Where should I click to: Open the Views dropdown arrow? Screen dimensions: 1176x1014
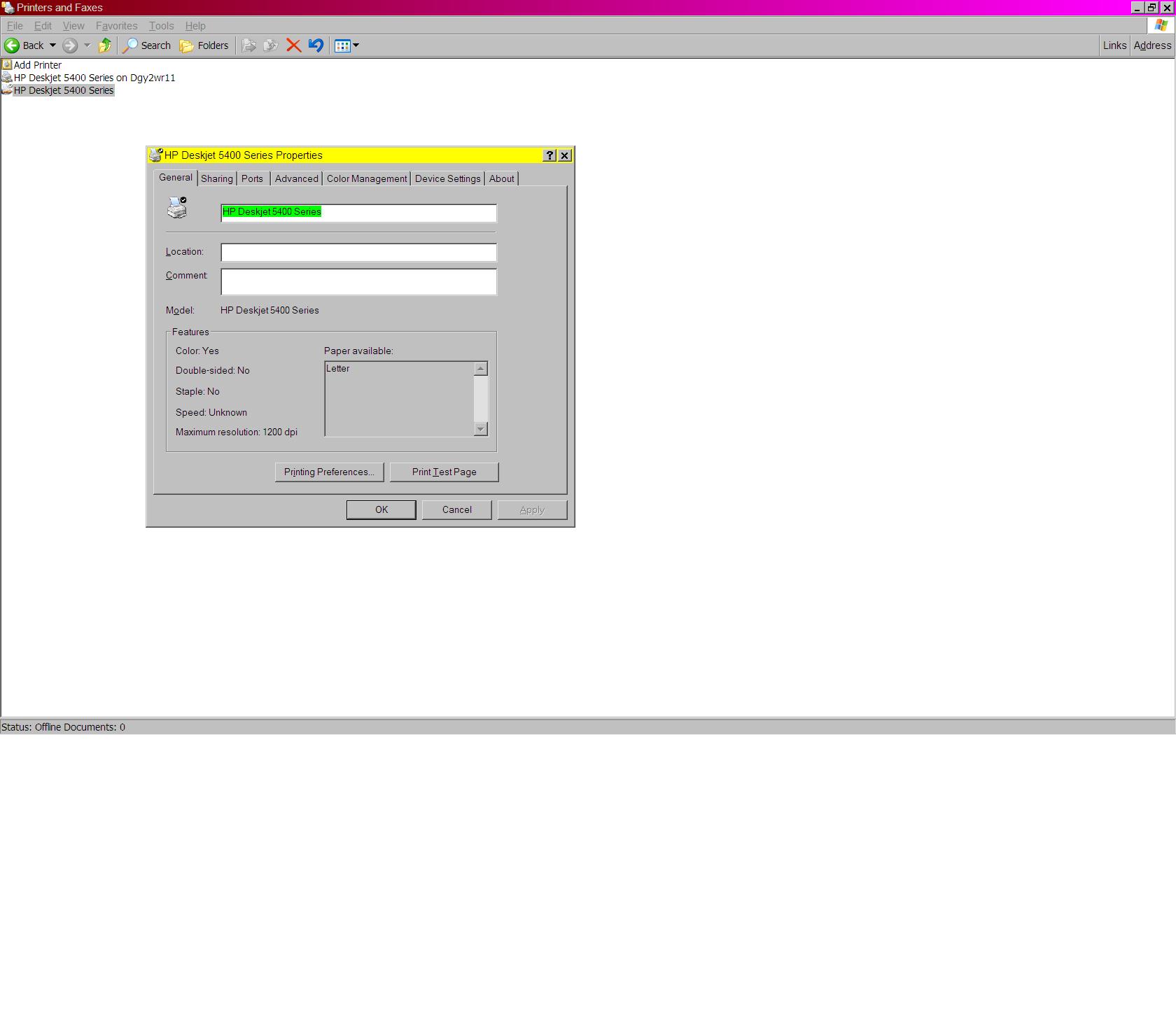tap(356, 45)
